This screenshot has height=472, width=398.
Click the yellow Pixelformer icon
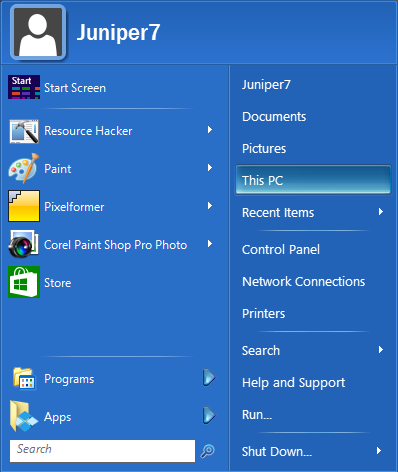tap(24, 206)
